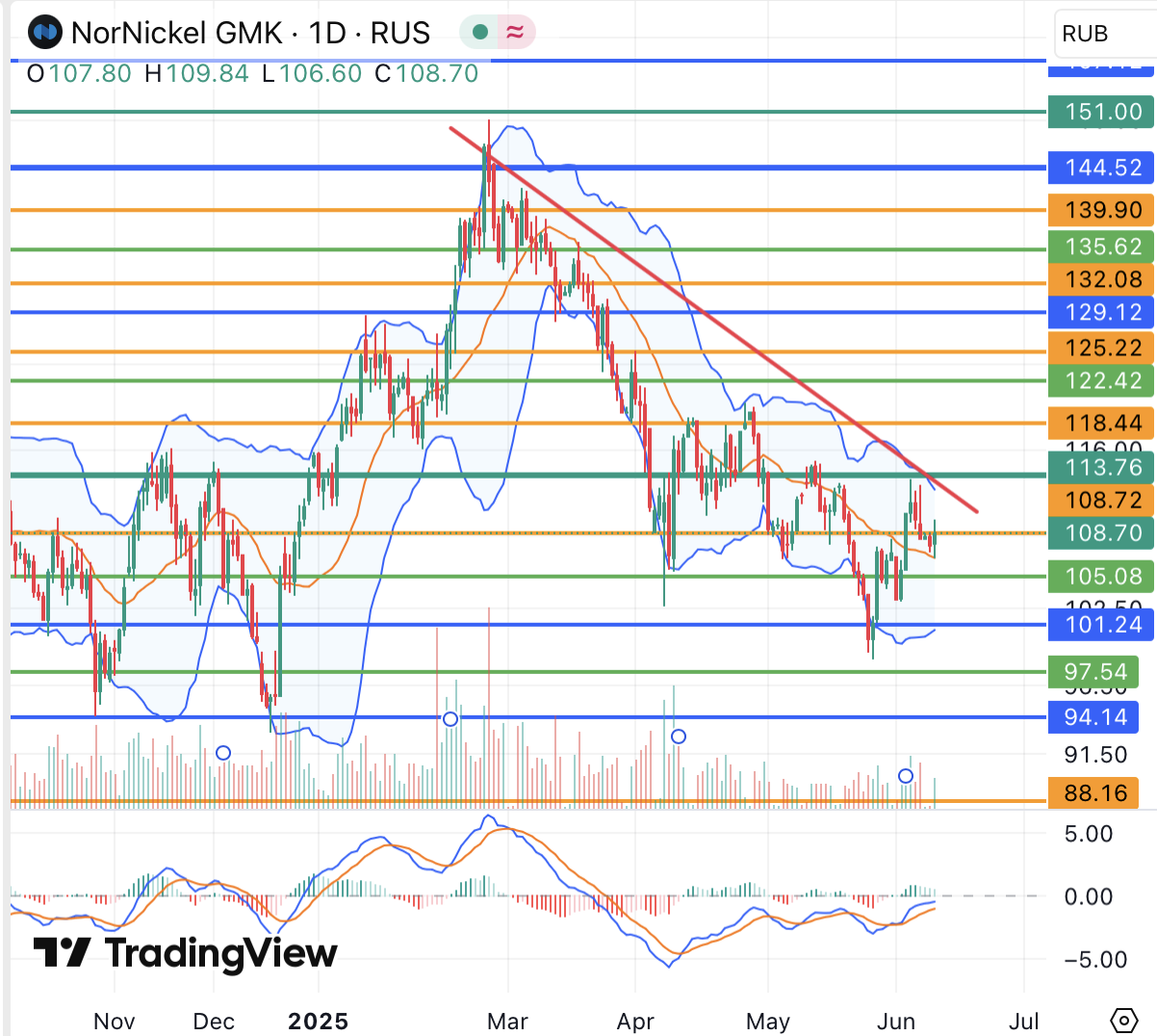This screenshot has width=1157, height=1036.
Task: Open the NorNickel GMK symbol title
Action: [x=250, y=33]
